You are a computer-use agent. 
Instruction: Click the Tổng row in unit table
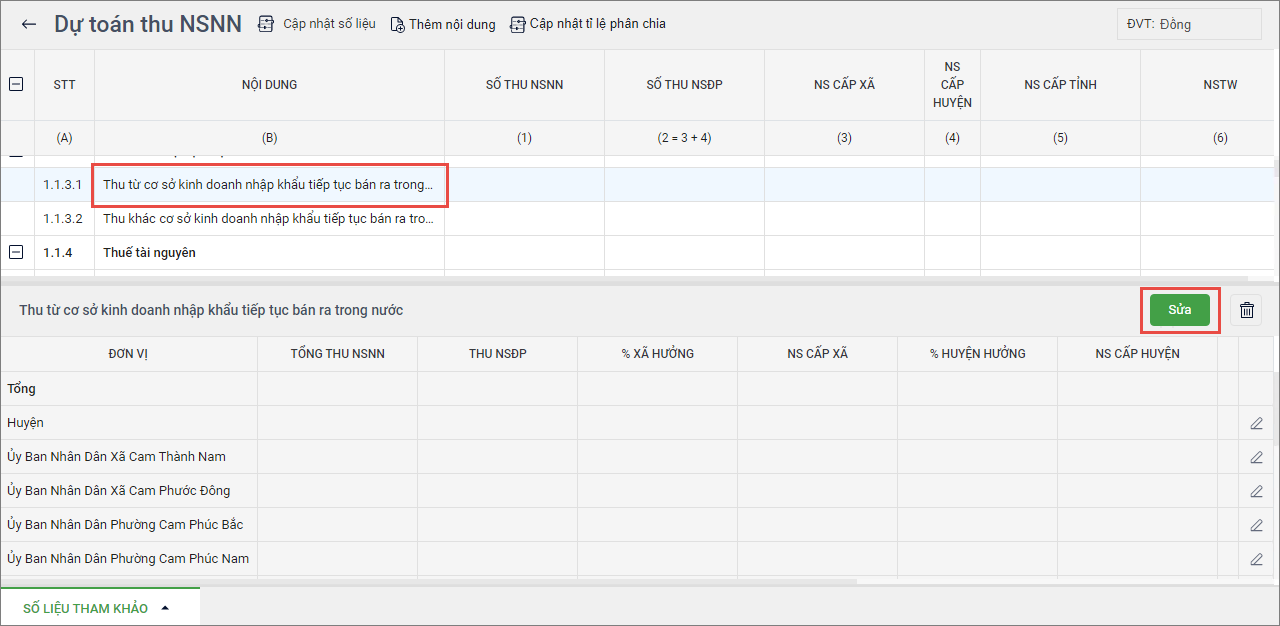coord(128,389)
